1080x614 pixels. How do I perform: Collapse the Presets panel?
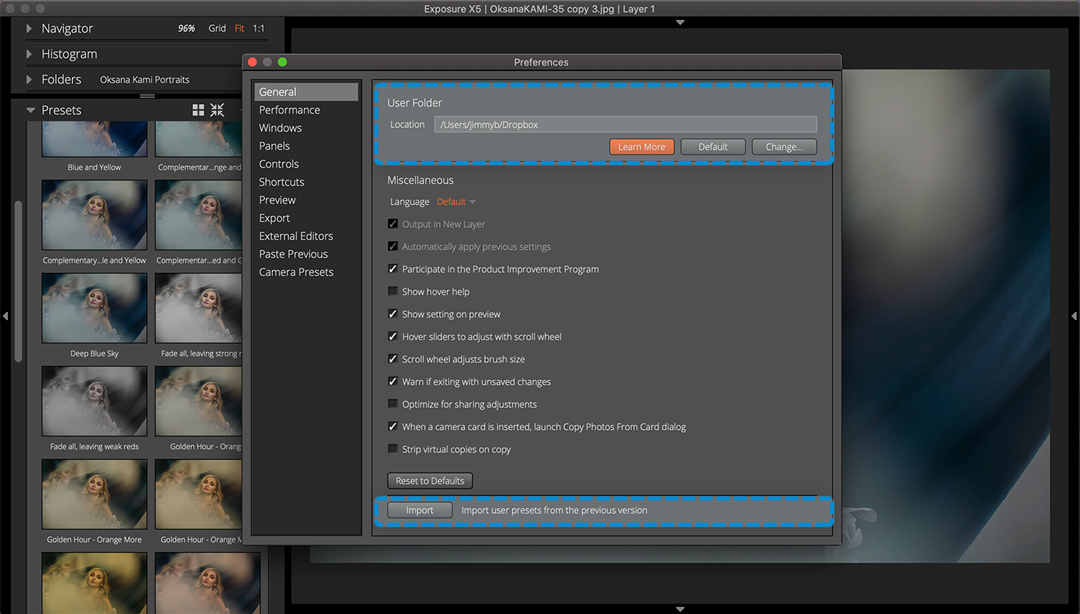30,110
